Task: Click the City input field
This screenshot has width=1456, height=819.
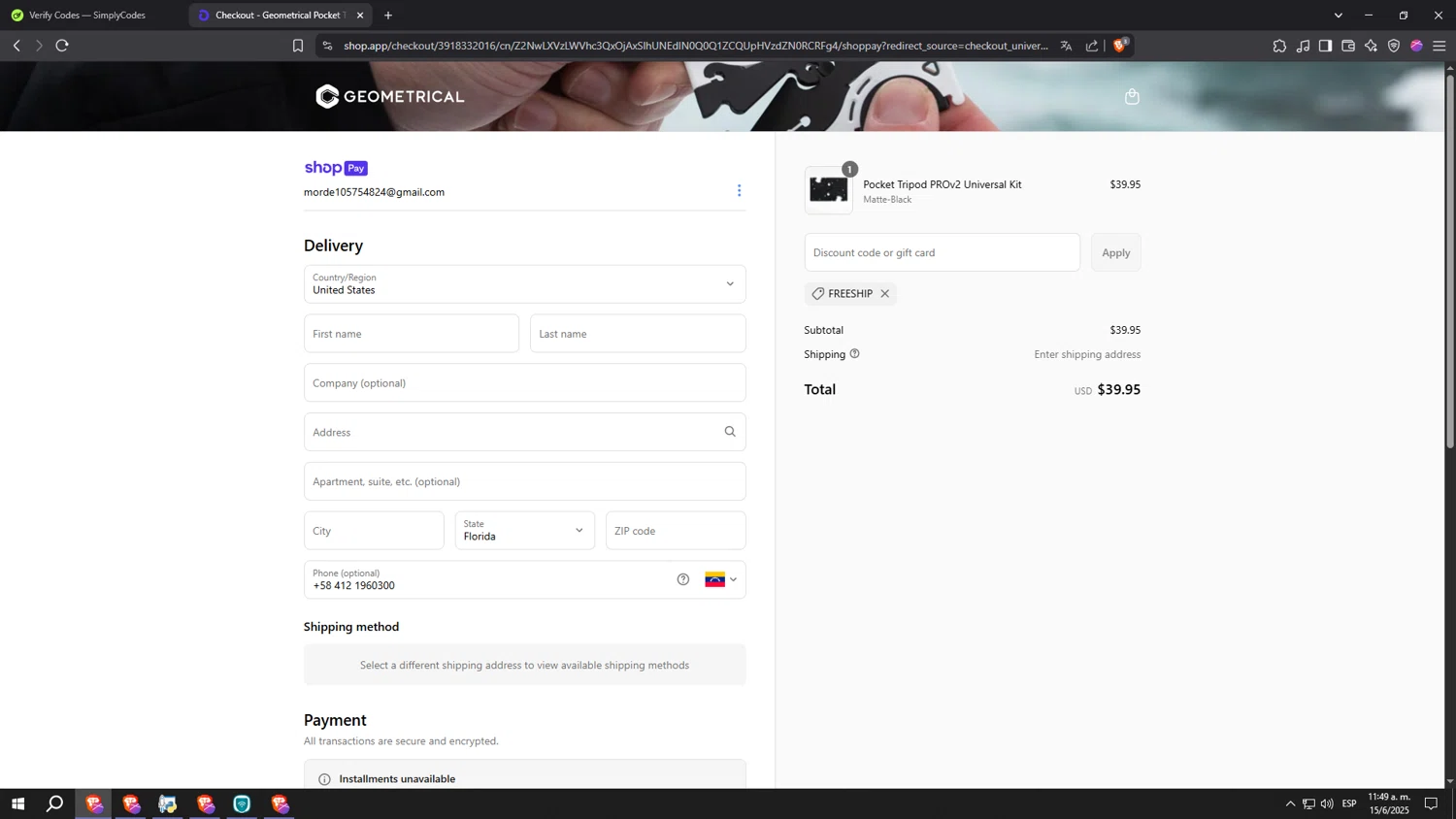Action: tap(374, 531)
